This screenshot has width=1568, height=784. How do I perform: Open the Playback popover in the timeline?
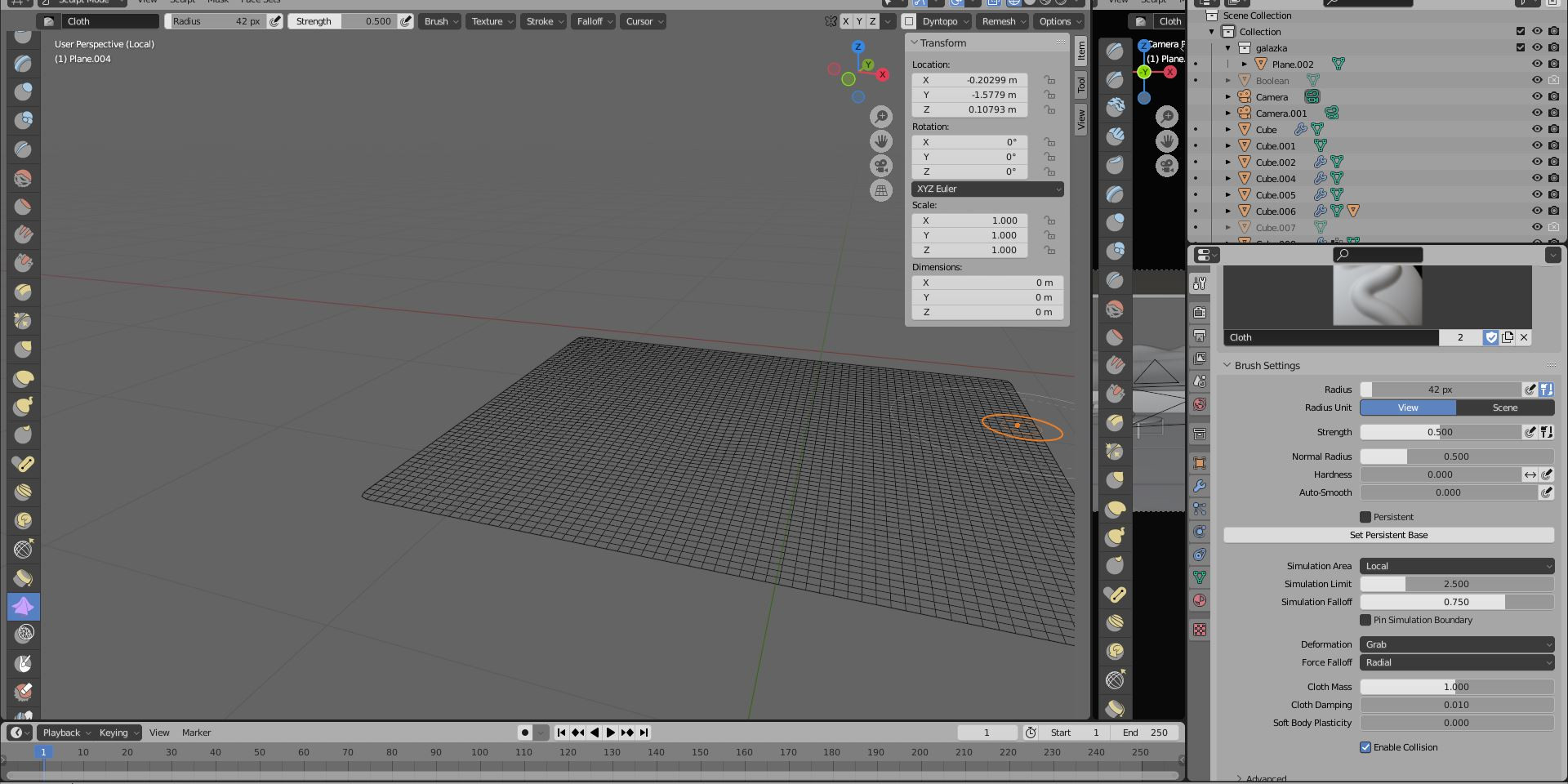[66, 733]
